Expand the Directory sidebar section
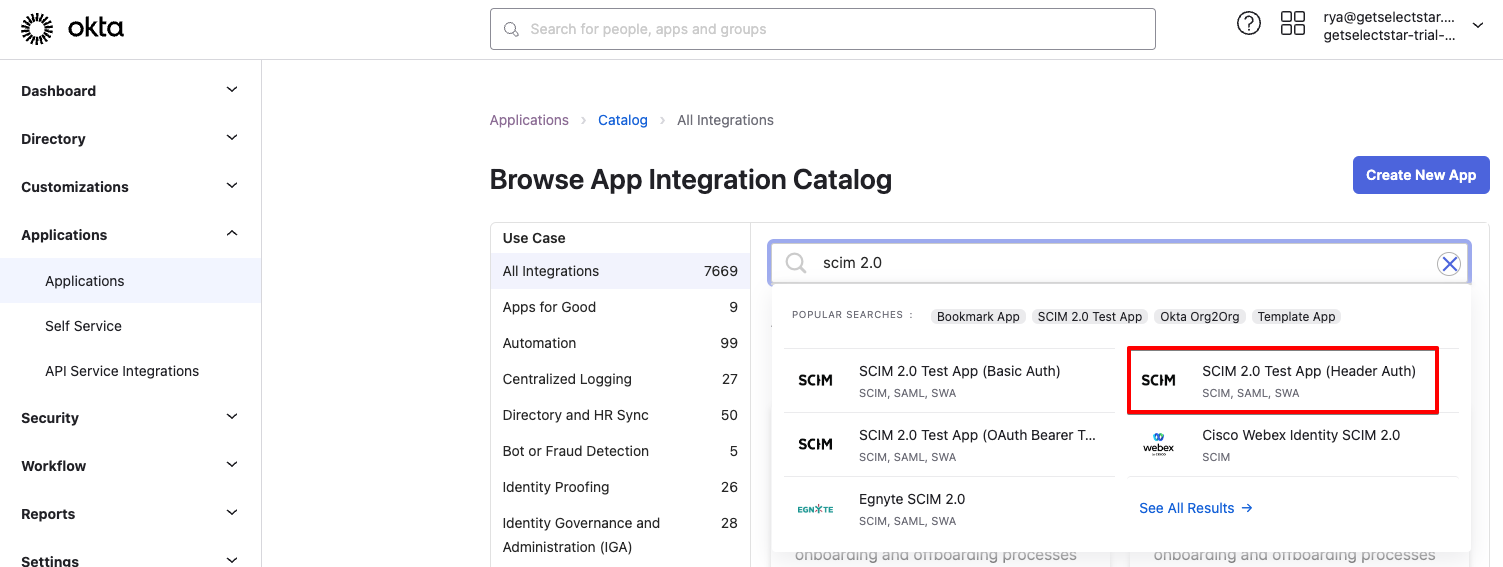The width and height of the screenshot is (1503, 567). (231, 138)
